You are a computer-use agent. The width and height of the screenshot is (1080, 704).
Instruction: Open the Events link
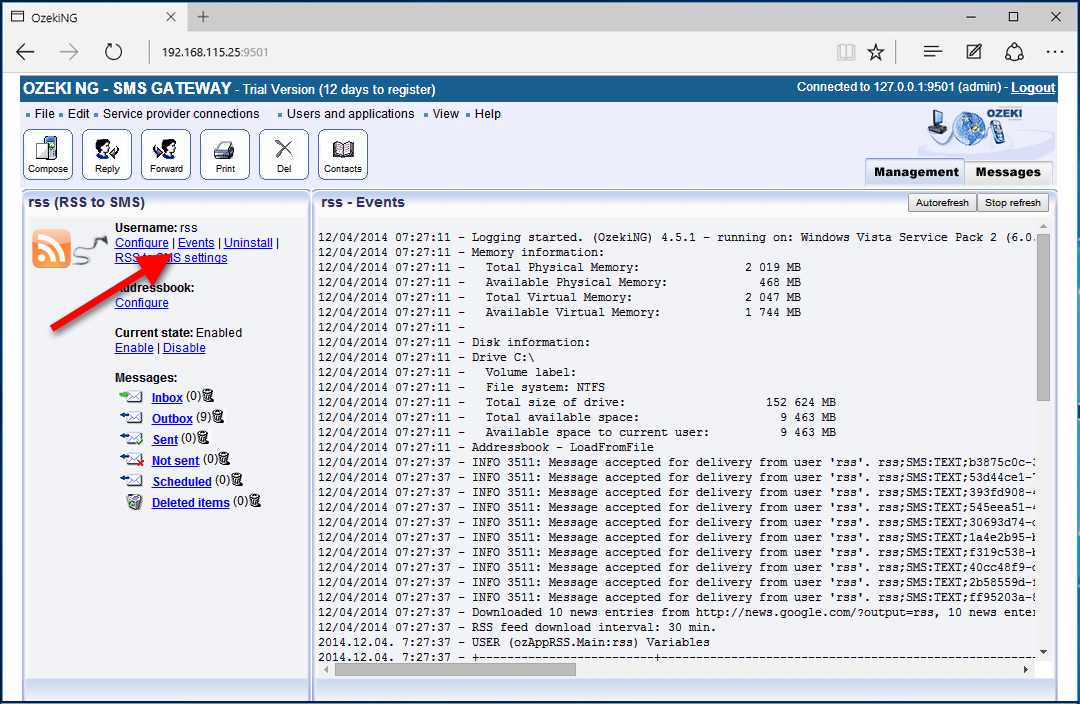[x=196, y=242]
